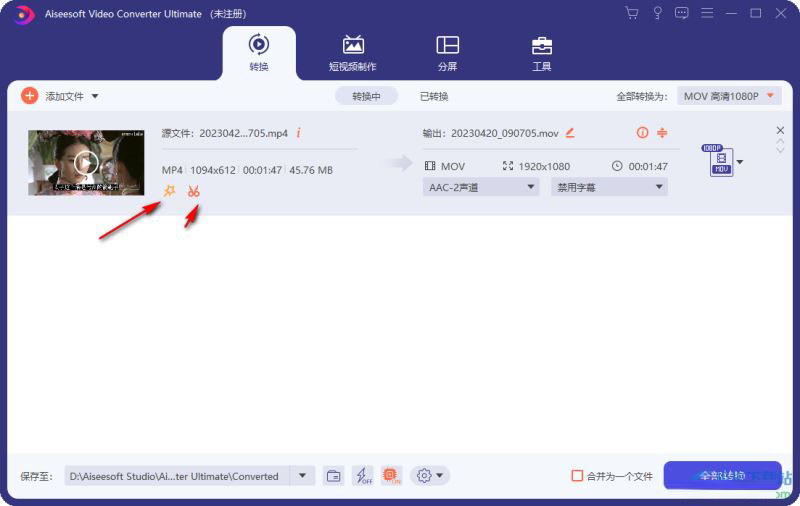Click the save path field
Image resolution: width=800 pixels, height=506 pixels.
pyautogui.click(x=177, y=476)
